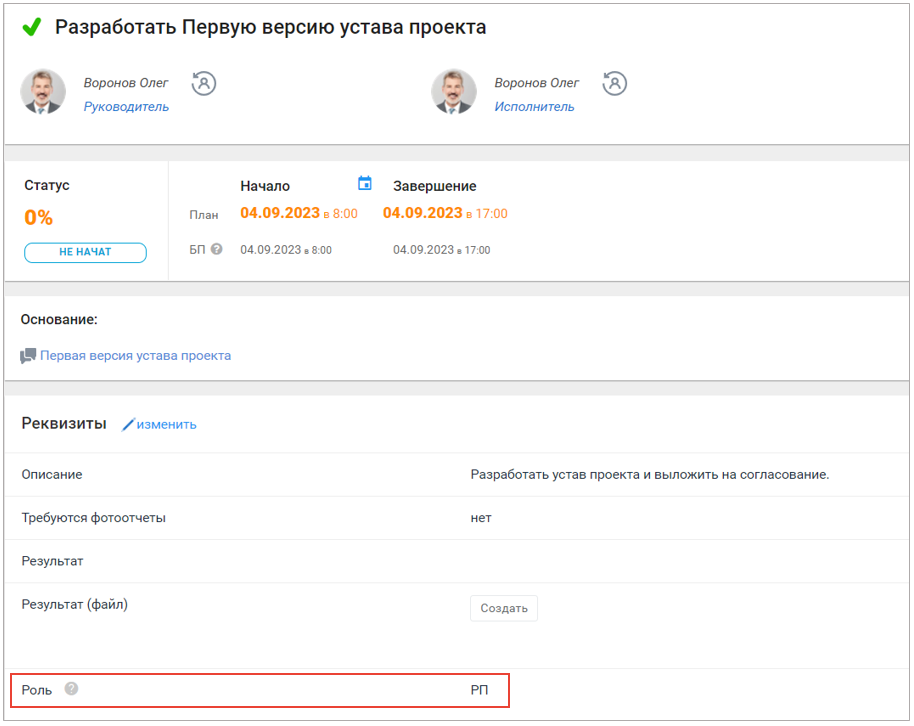This screenshot has height=726, width=914.
Task: Click the НЕ НАЧАТ status button
Action: [x=85, y=253]
